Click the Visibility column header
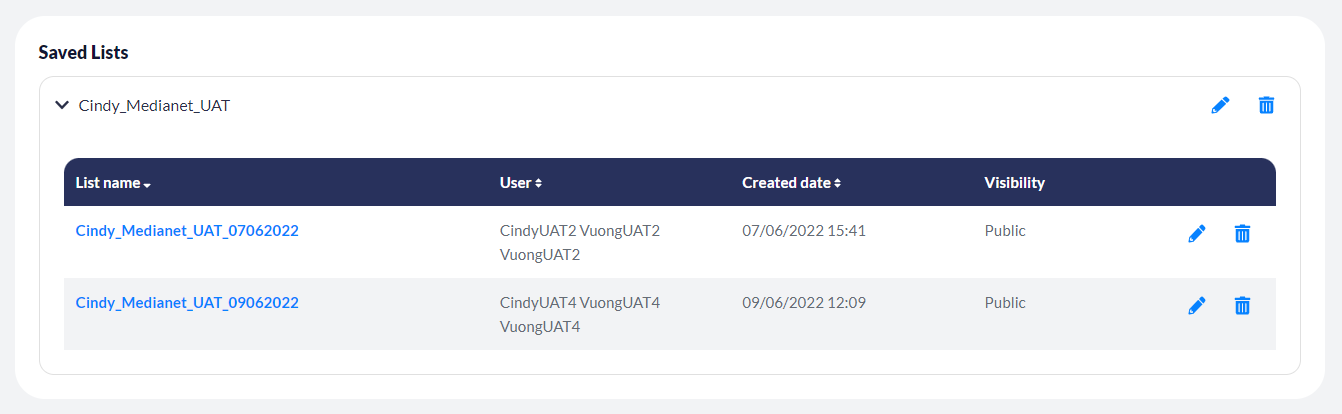Viewport: 1342px width, 414px height. [1014, 183]
